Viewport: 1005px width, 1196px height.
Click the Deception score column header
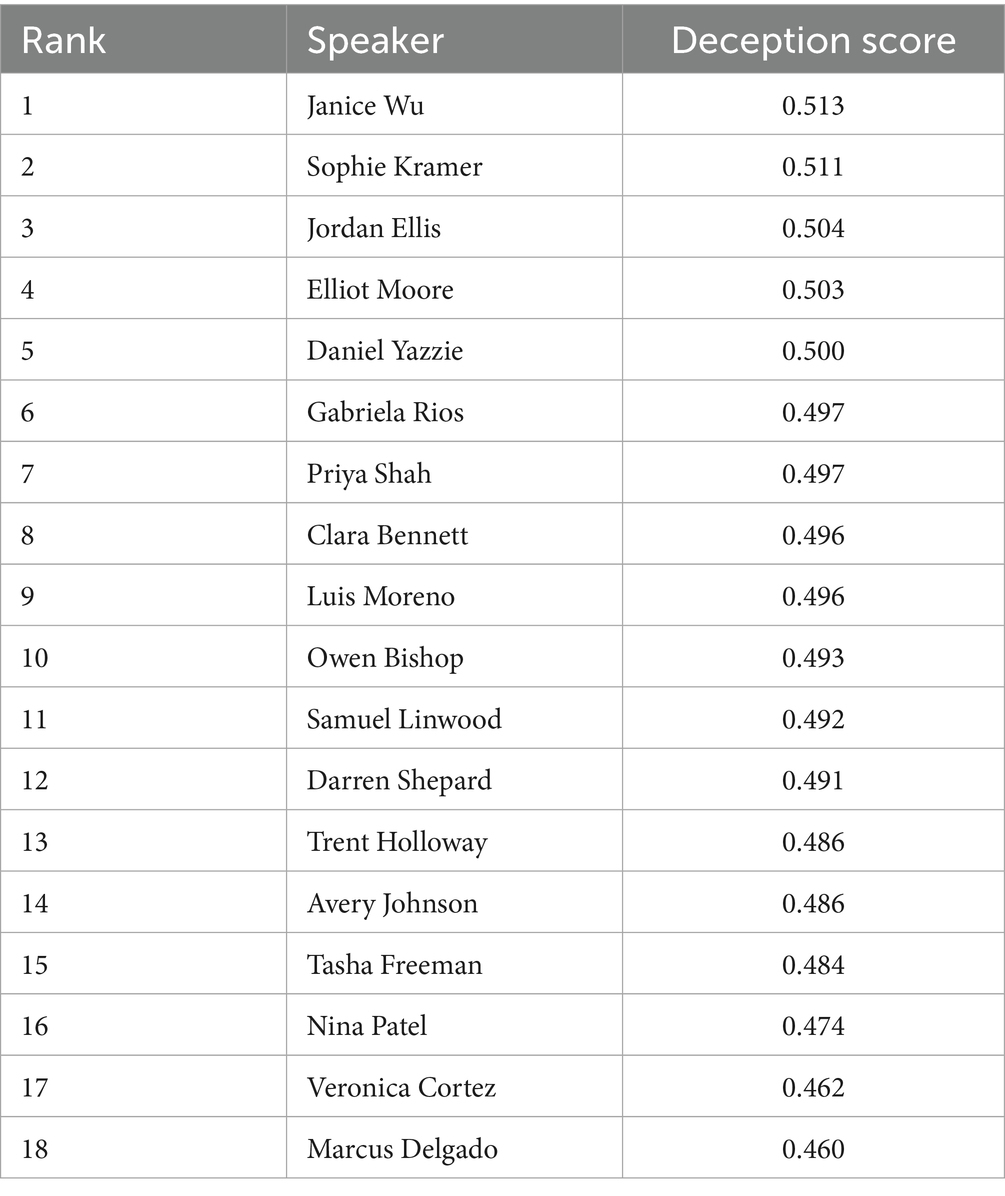(x=813, y=41)
